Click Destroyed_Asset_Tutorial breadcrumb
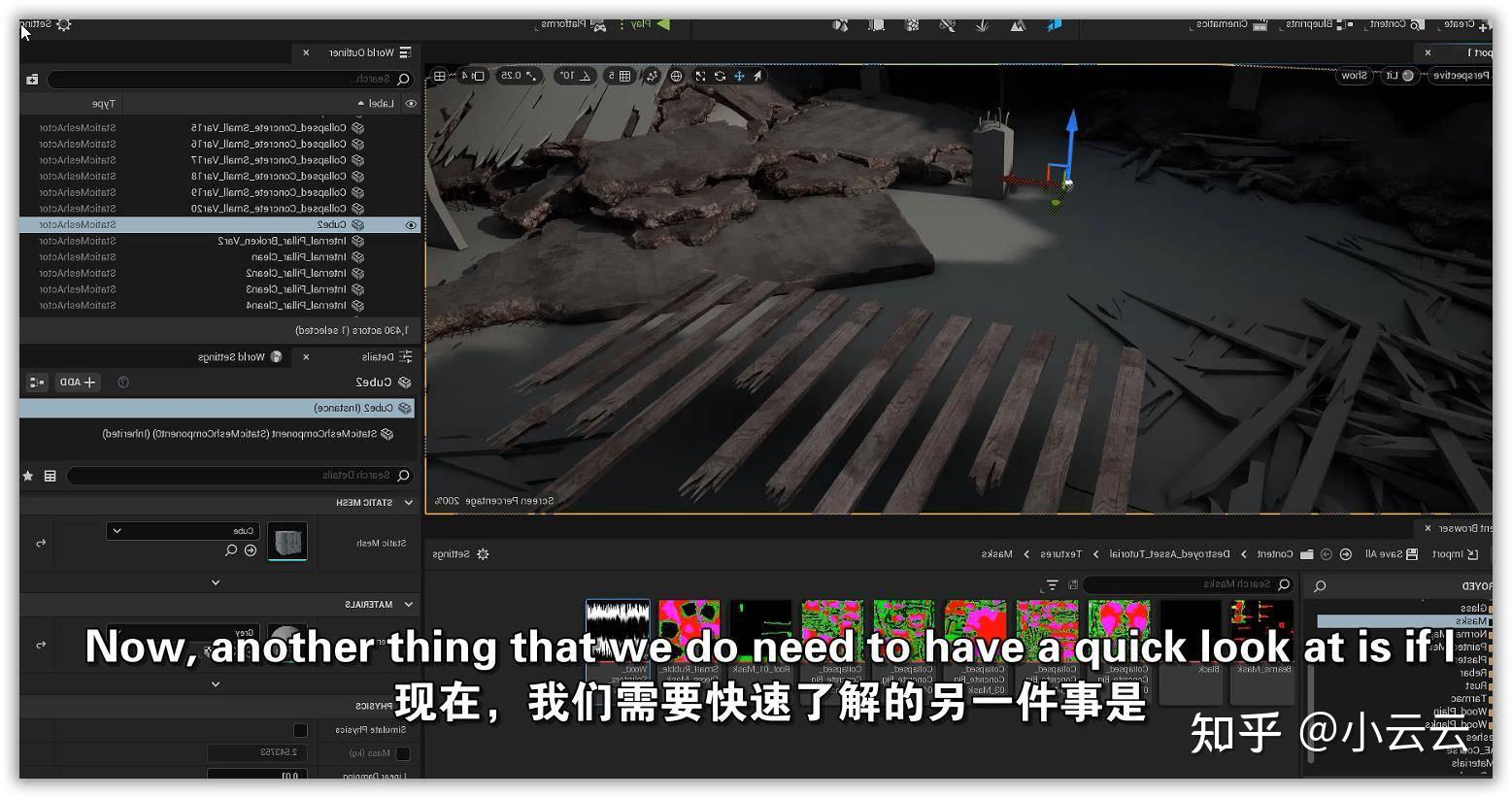The image size is (1512, 798). [1169, 554]
